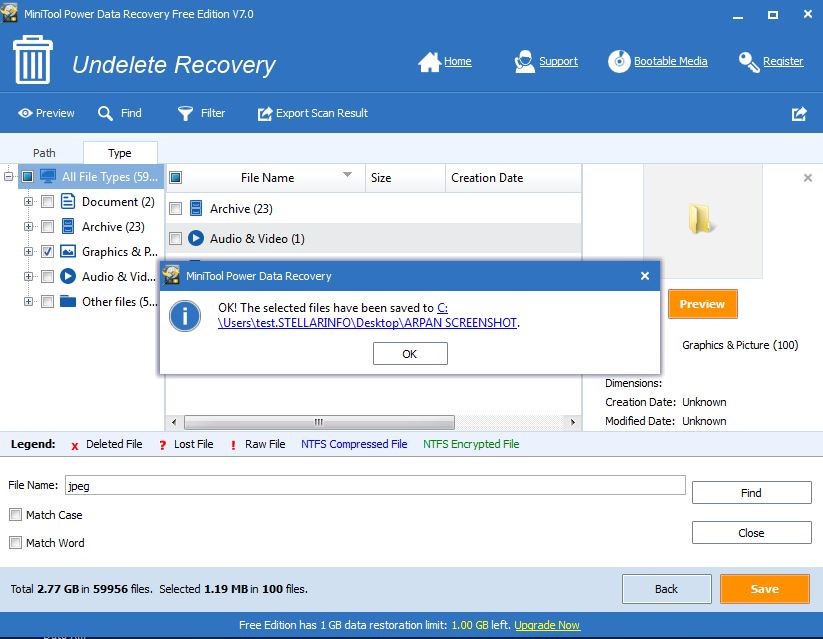
Task: Expand the Graphics & P... tree node
Action: (28, 252)
